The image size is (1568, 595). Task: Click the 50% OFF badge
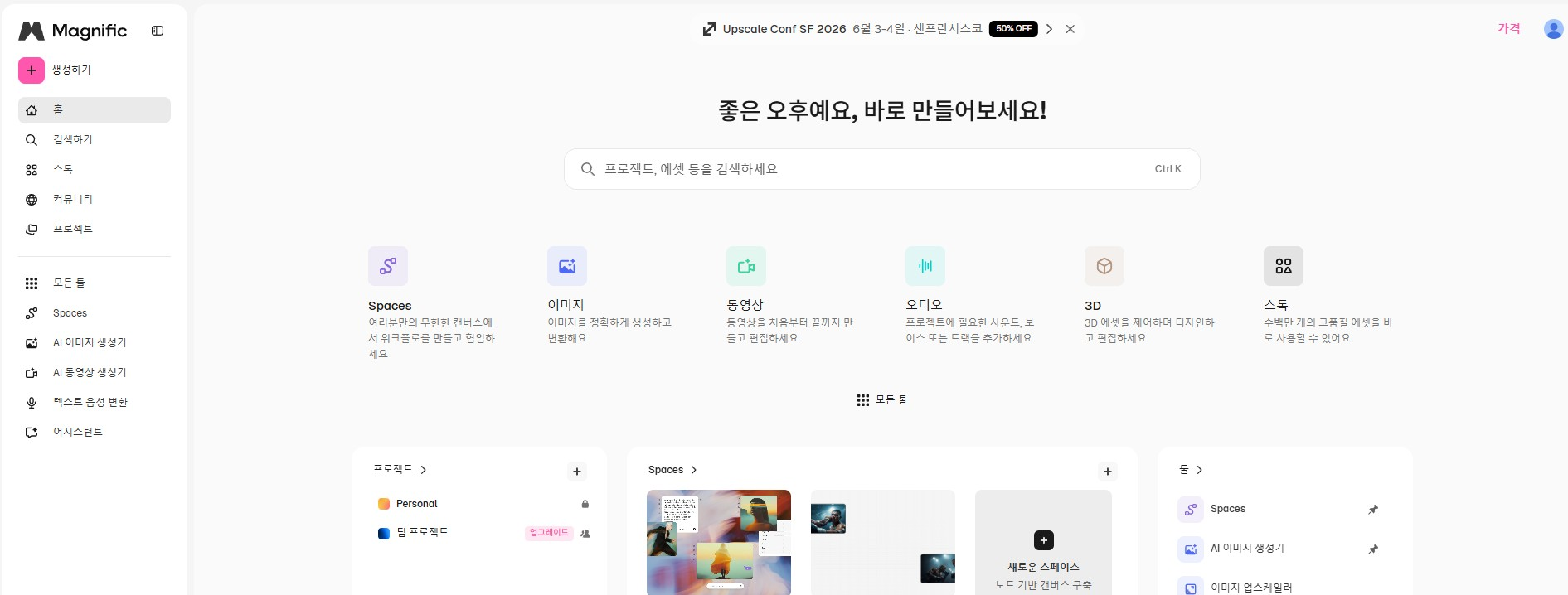tap(1013, 28)
